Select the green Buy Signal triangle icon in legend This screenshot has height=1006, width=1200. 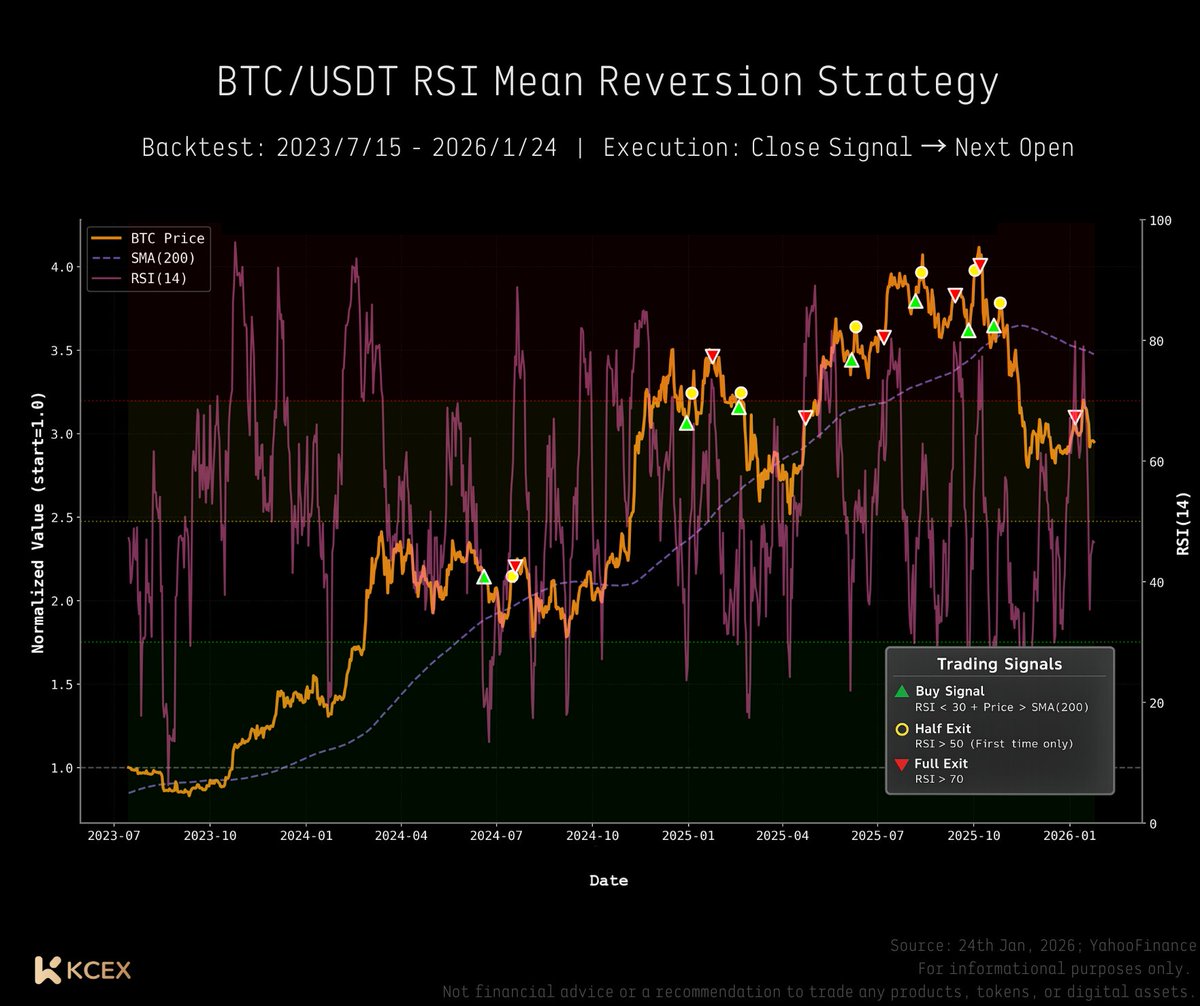(903, 690)
